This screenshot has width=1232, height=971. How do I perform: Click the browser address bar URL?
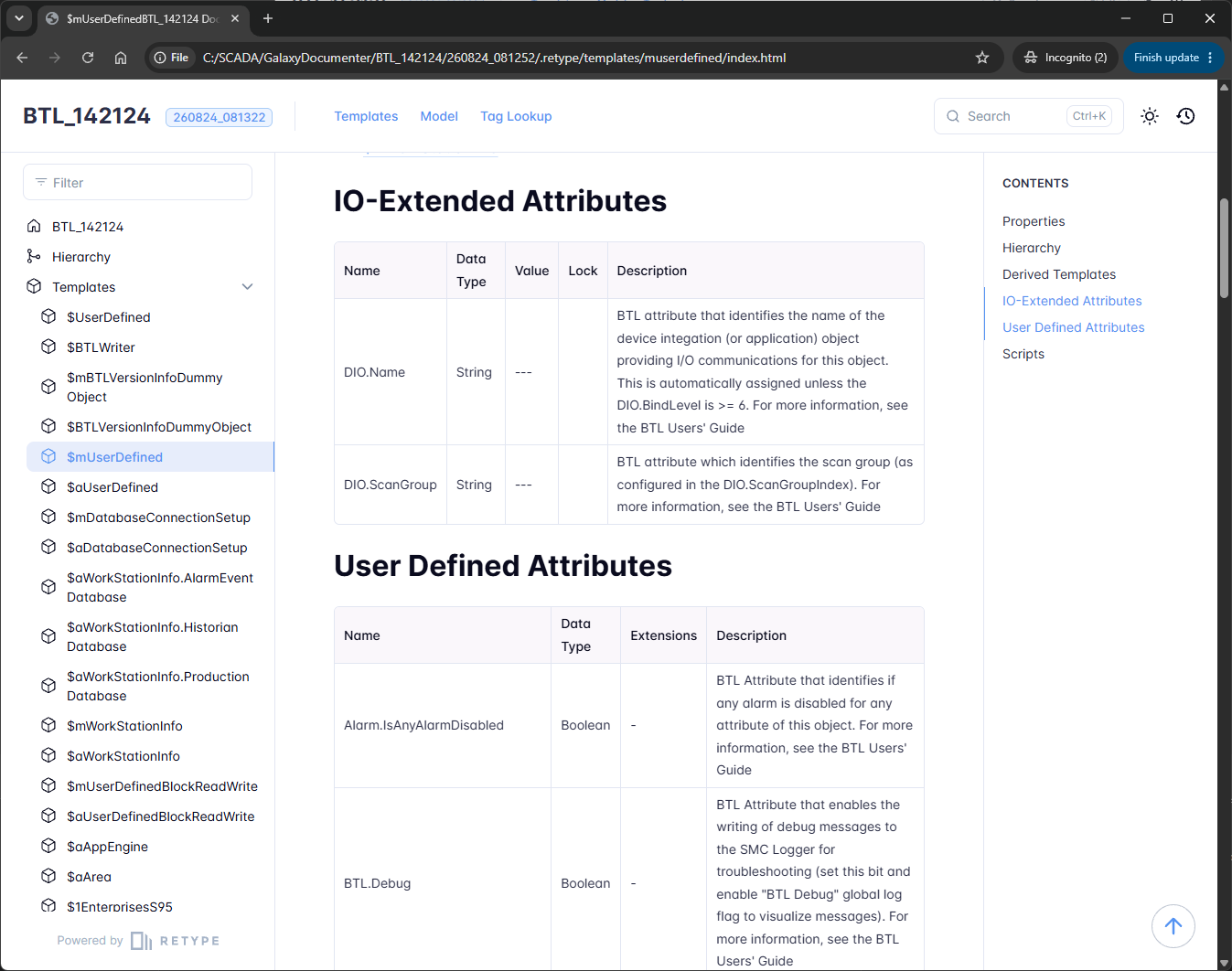[x=494, y=58]
